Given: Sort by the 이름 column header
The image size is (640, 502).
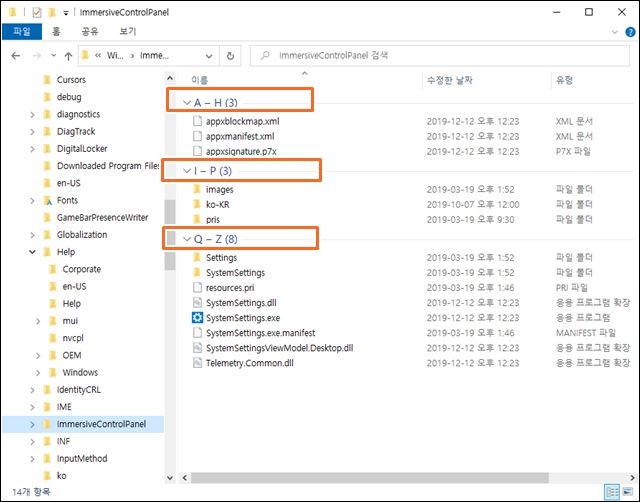Looking at the screenshot, I should (200, 80).
